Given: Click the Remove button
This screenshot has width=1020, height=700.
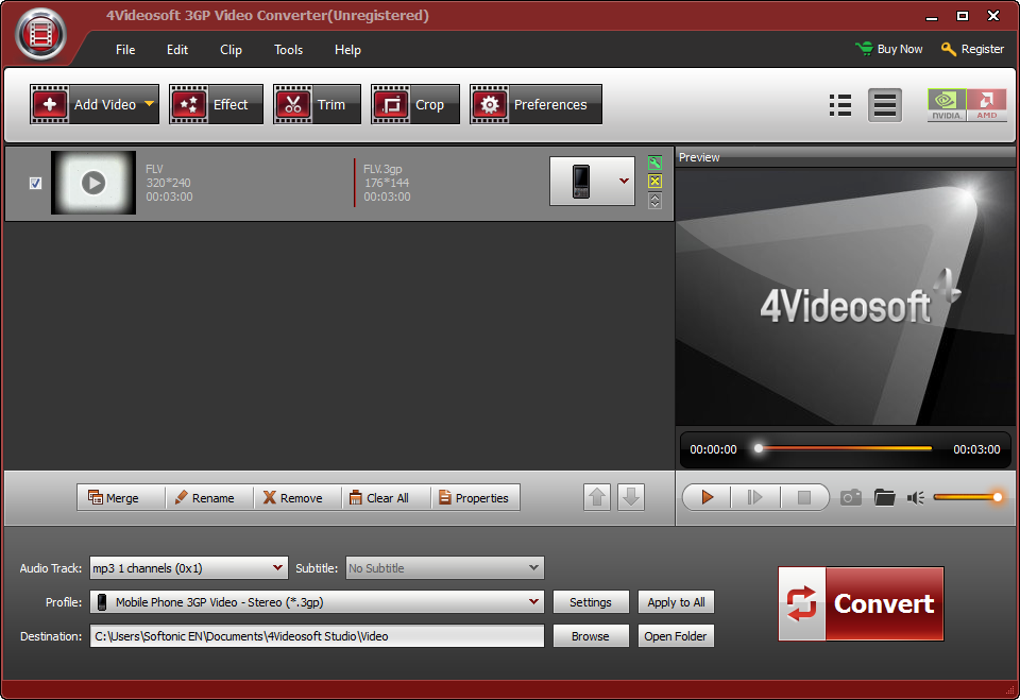Looking at the screenshot, I should (297, 498).
